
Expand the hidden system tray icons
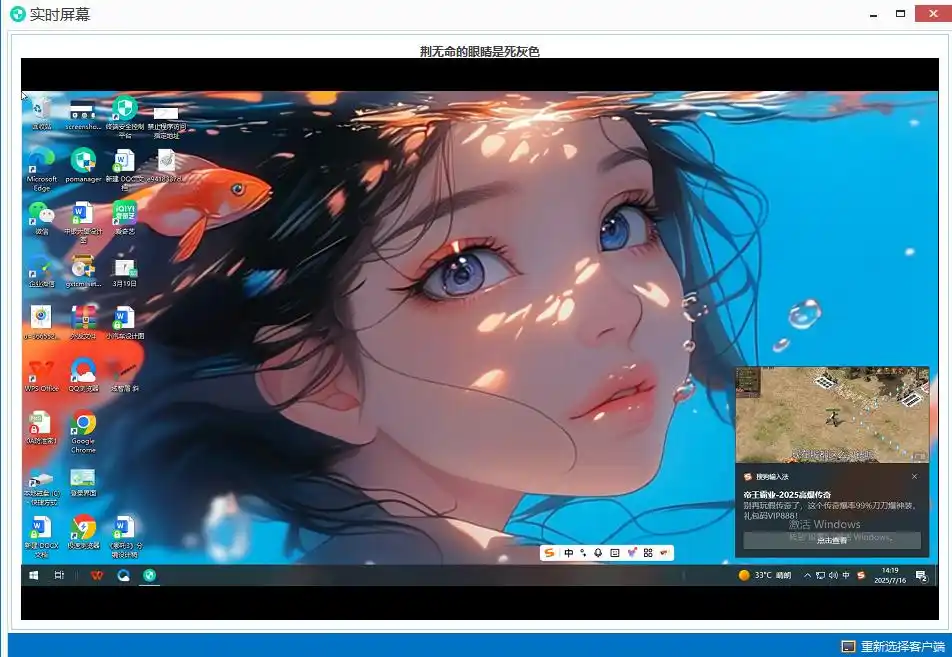[807, 575]
